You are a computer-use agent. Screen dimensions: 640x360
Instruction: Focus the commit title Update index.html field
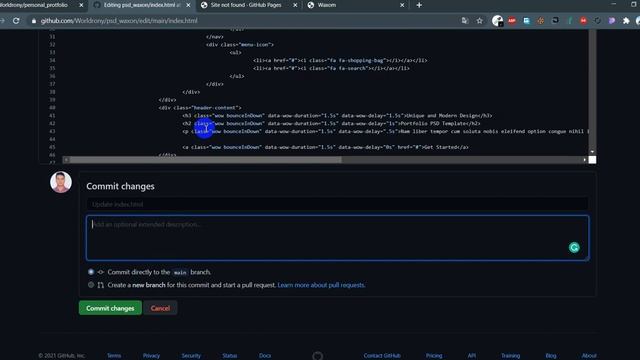click(337, 204)
